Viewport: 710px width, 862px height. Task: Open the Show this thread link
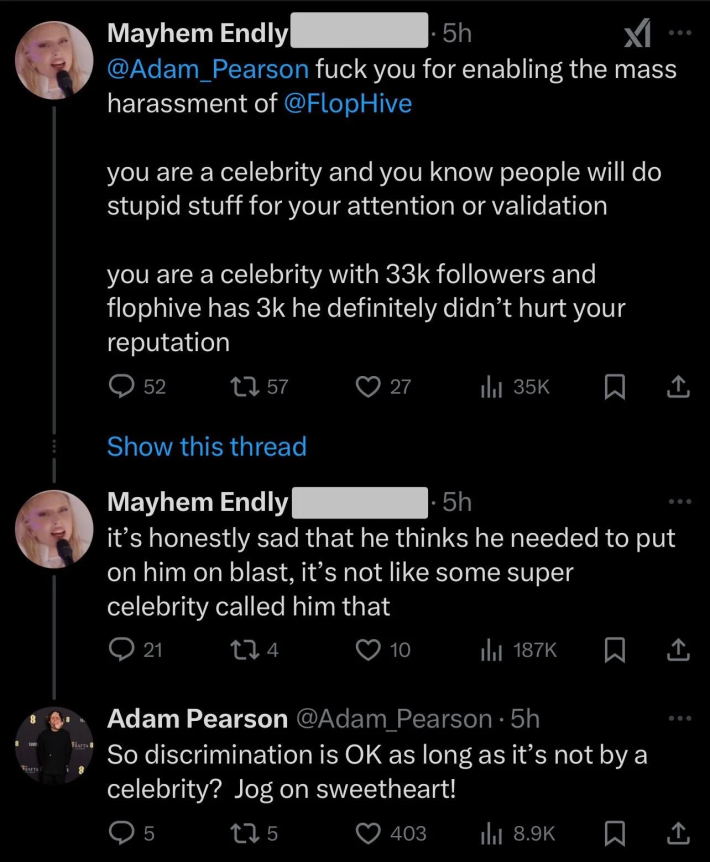[206, 447]
